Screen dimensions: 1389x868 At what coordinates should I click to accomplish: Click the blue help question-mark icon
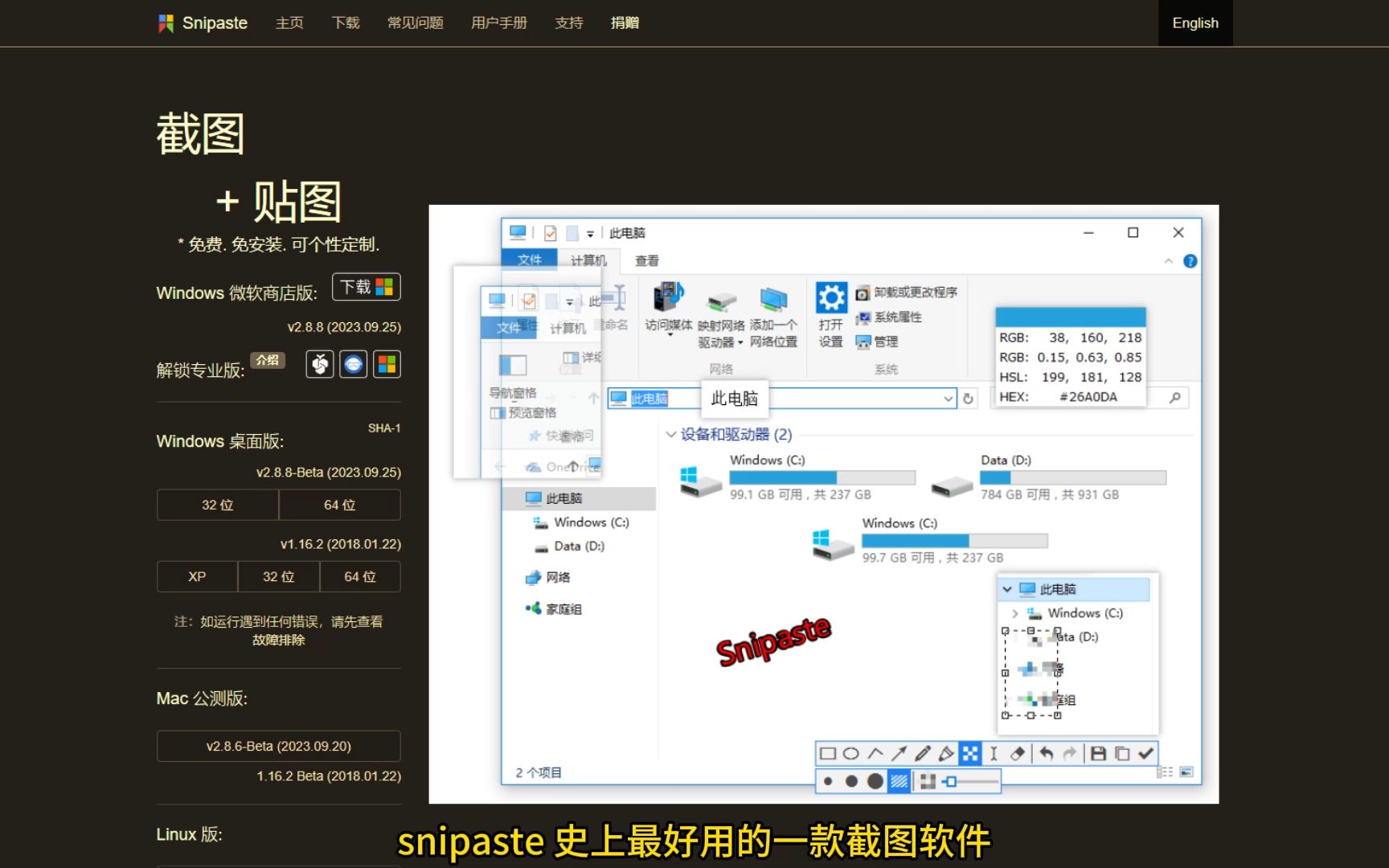[x=1190, y=261]
